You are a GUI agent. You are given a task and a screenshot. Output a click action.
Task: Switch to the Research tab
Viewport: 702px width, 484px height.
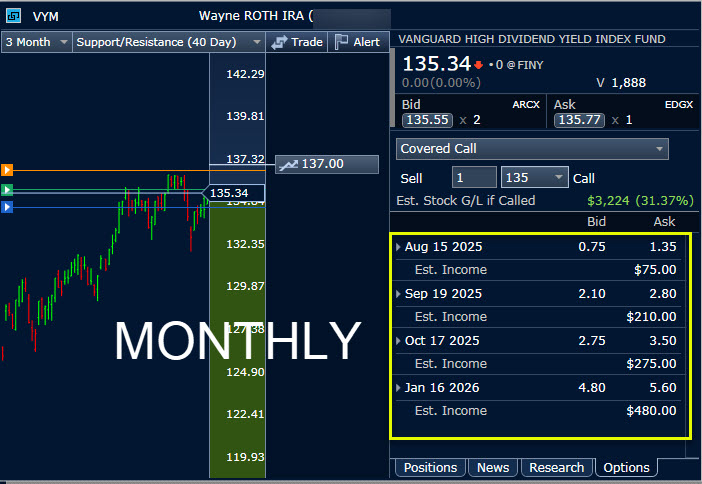point(556,467)
